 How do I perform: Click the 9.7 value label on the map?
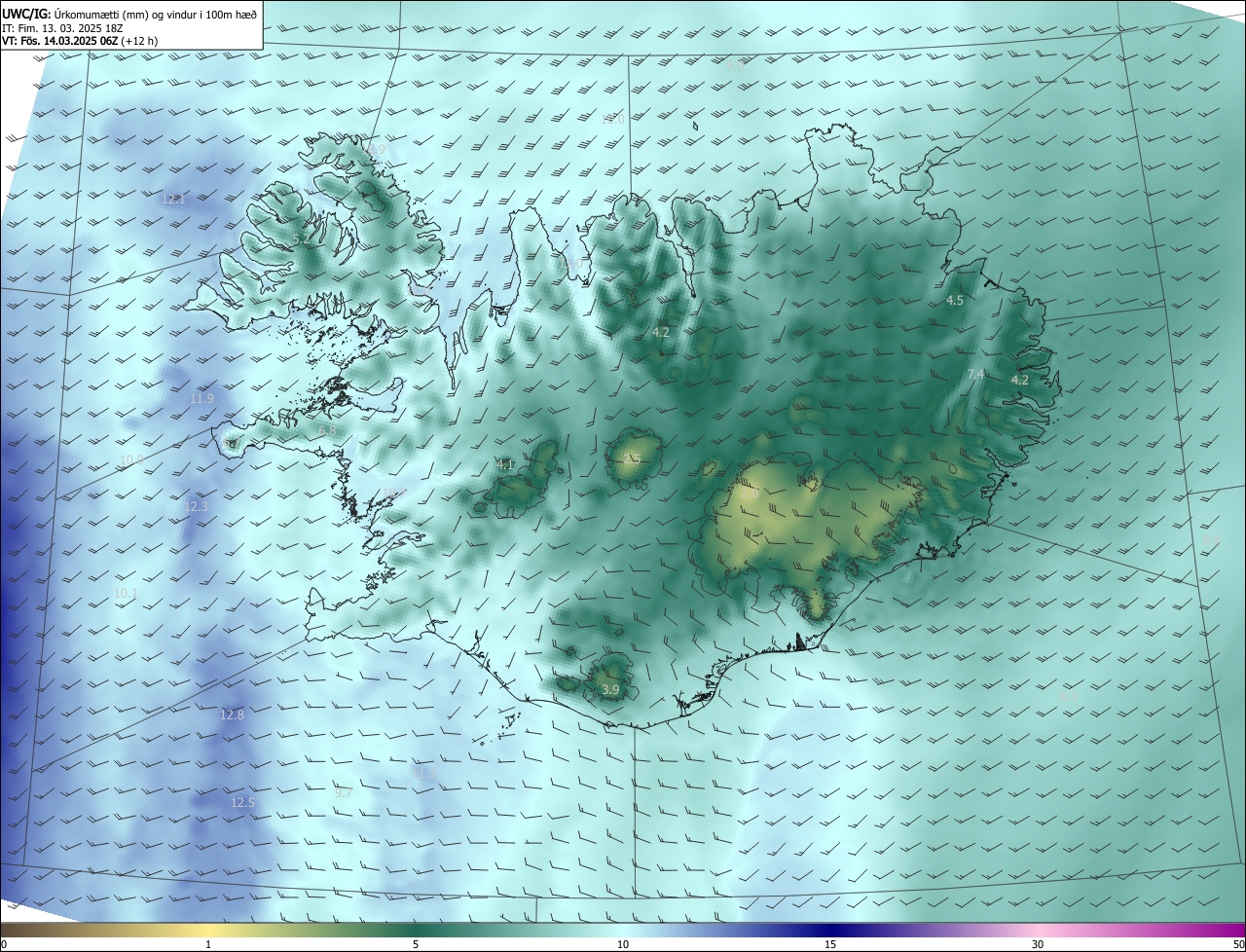pyautogui.click(x=343, y=793)
